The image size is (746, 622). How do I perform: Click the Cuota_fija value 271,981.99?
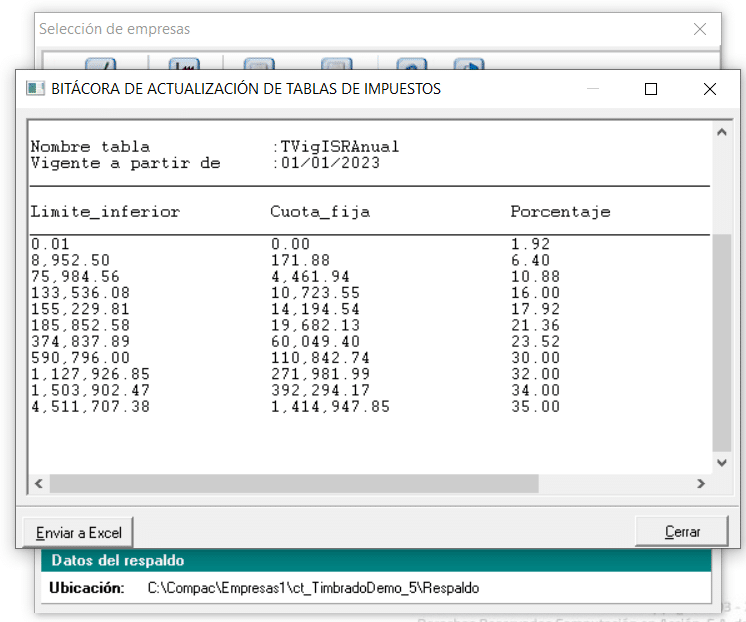(320, 374)
